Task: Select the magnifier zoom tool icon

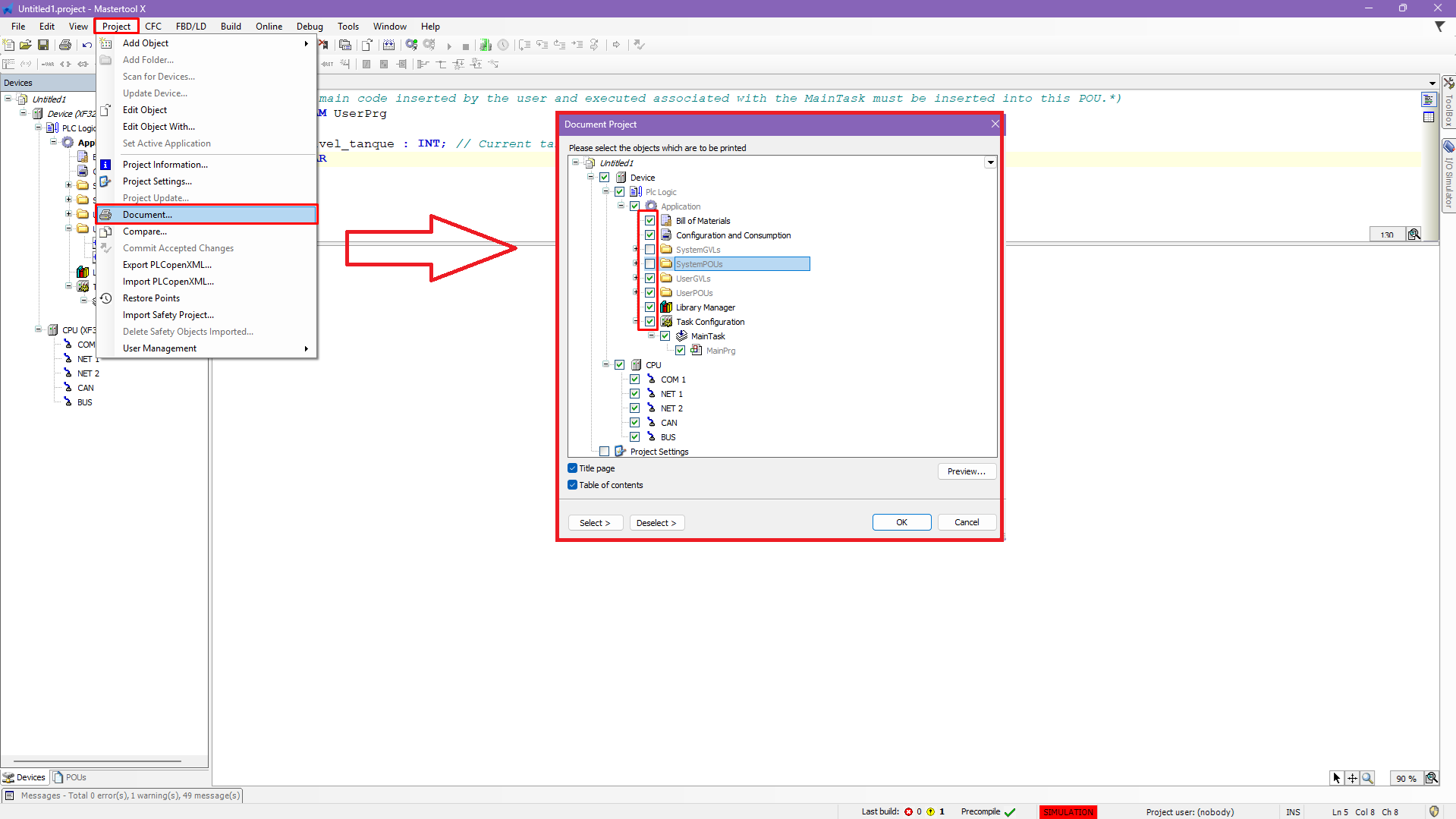Action: pyautogui.click(x=1367, y=778)
